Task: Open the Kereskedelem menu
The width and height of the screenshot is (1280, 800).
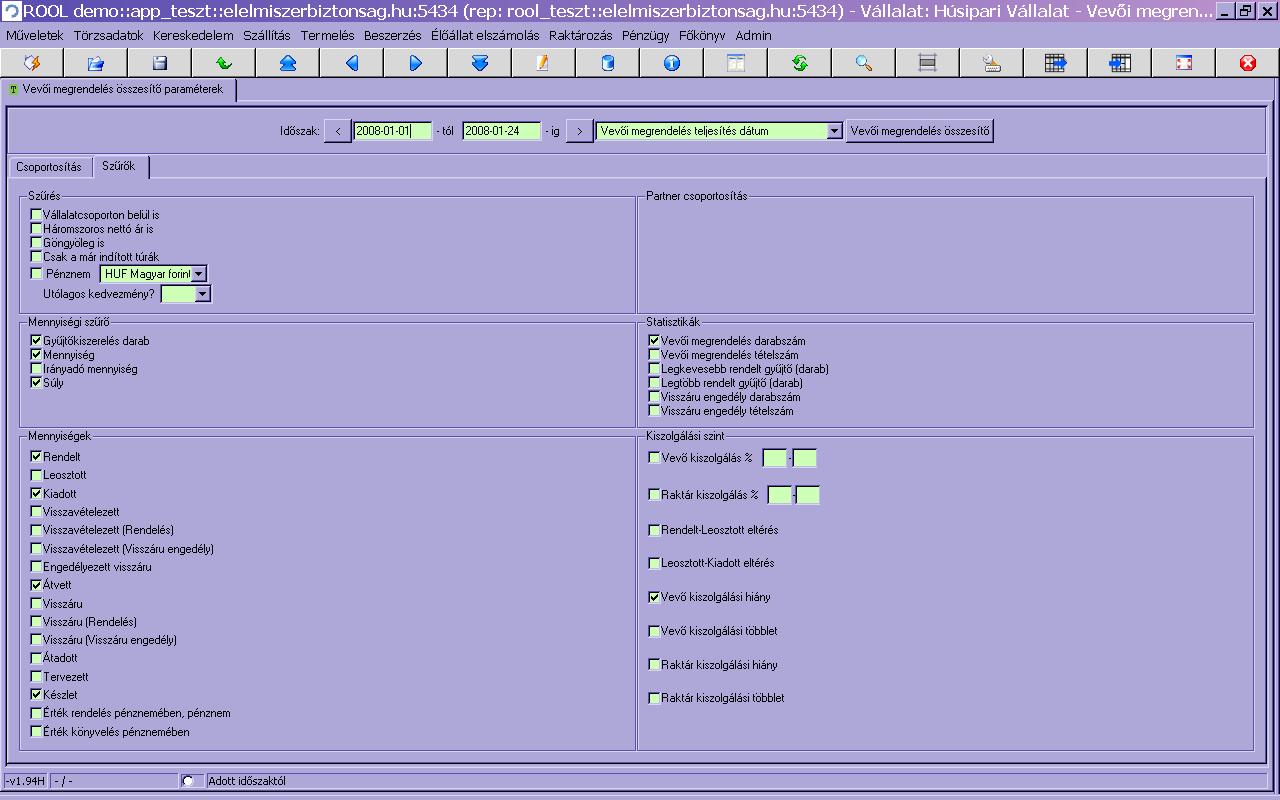Action: click(x=193, y=35)
